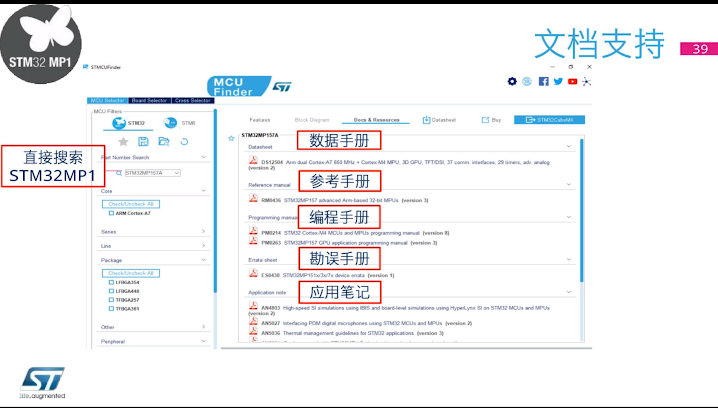Image resolution: width=718 pixels, height=408 pixels.
Task: Check the LFBGA448 package checkbox
Action: coord(111,291)
